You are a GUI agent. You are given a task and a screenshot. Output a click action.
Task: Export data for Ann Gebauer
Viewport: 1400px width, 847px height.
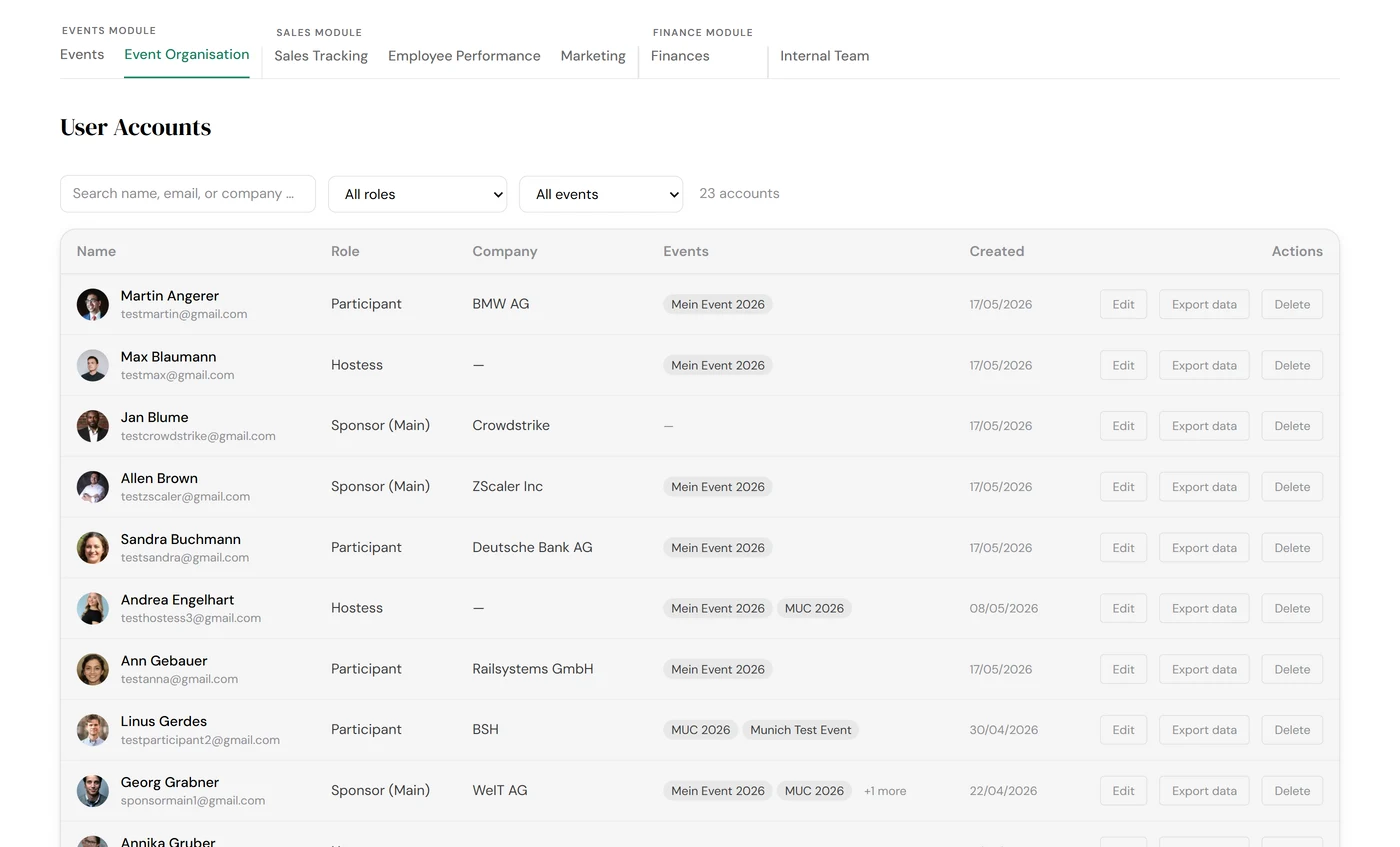coord(1204,669)
